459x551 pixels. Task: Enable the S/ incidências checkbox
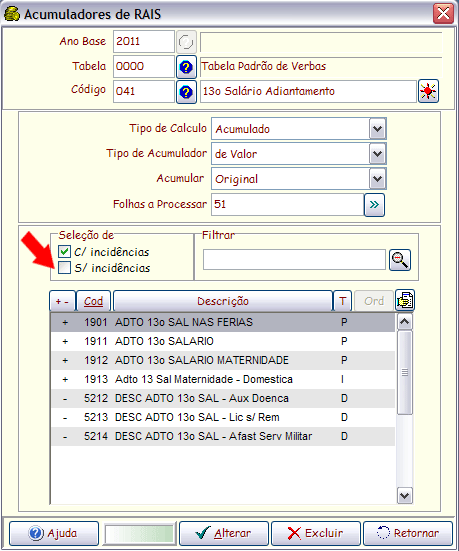(x=64, y=268)
